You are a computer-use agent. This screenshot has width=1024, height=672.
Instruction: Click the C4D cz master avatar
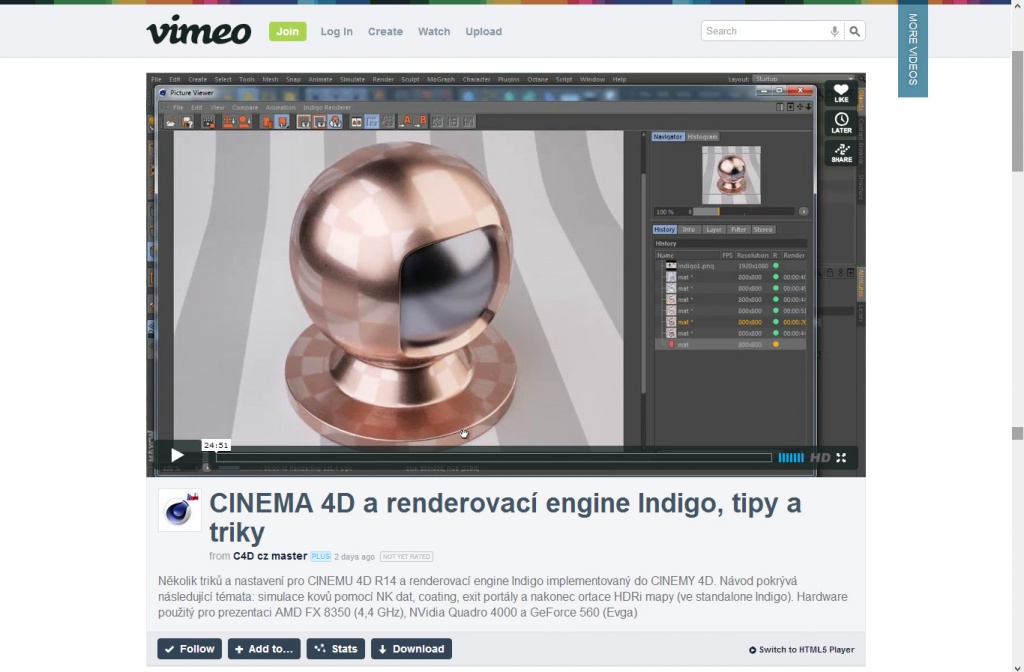tap(180, 510)
